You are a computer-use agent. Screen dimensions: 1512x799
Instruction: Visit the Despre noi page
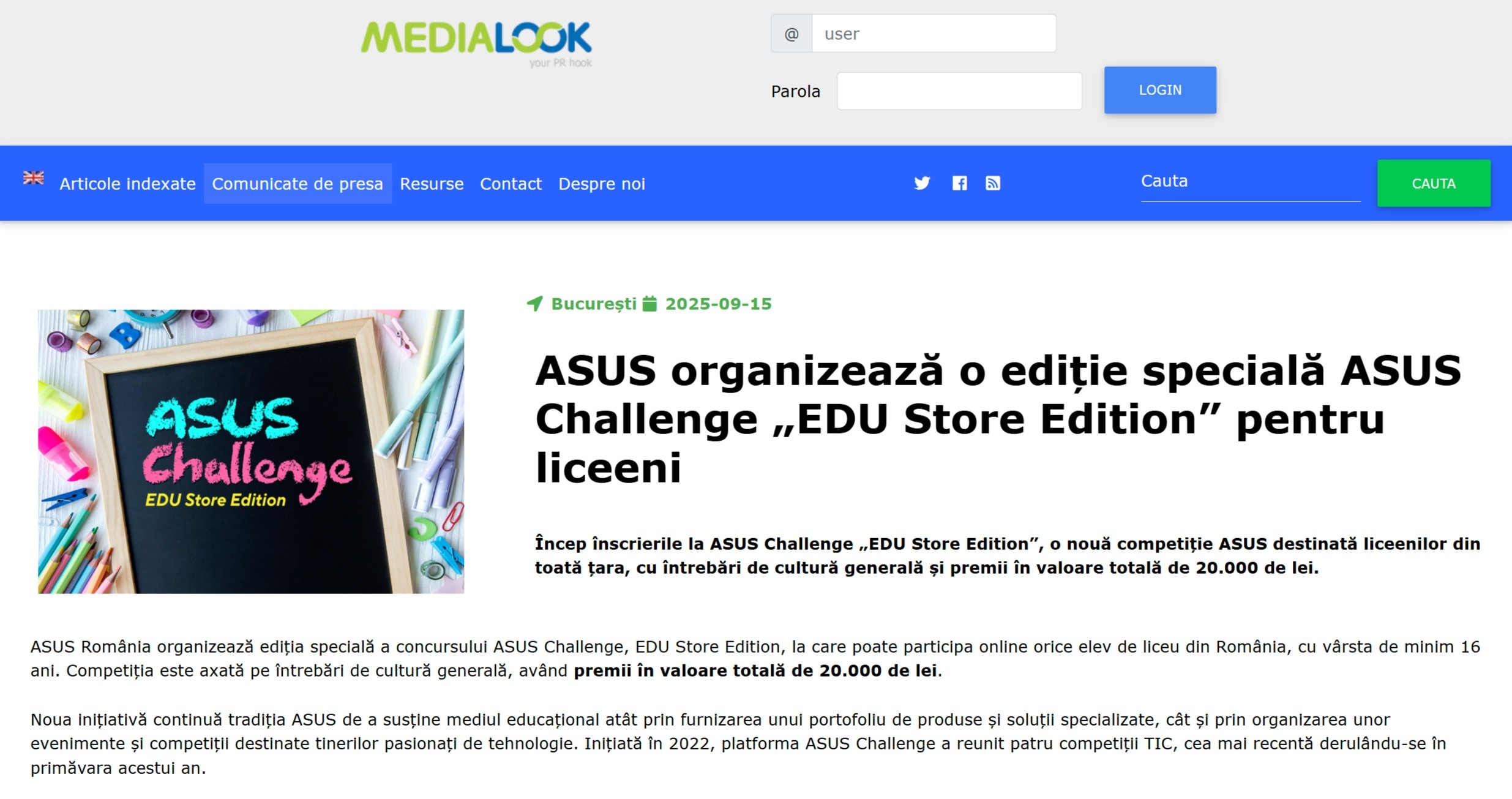coord(602,184)
